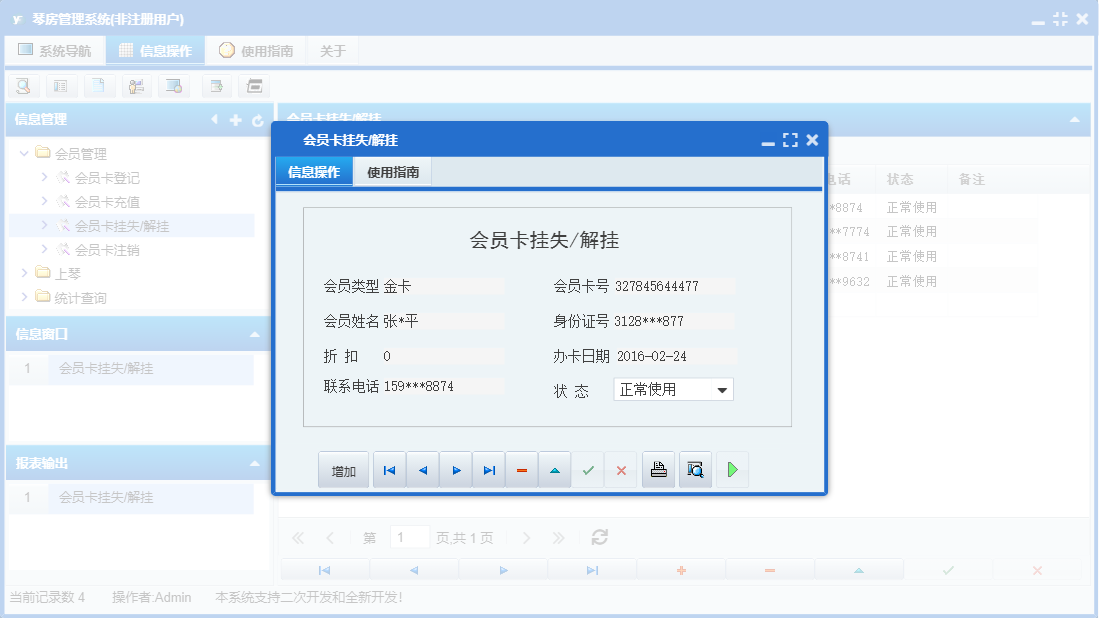
Task: Refresh the record list with the refresh icon
Action: pos(599,536)
